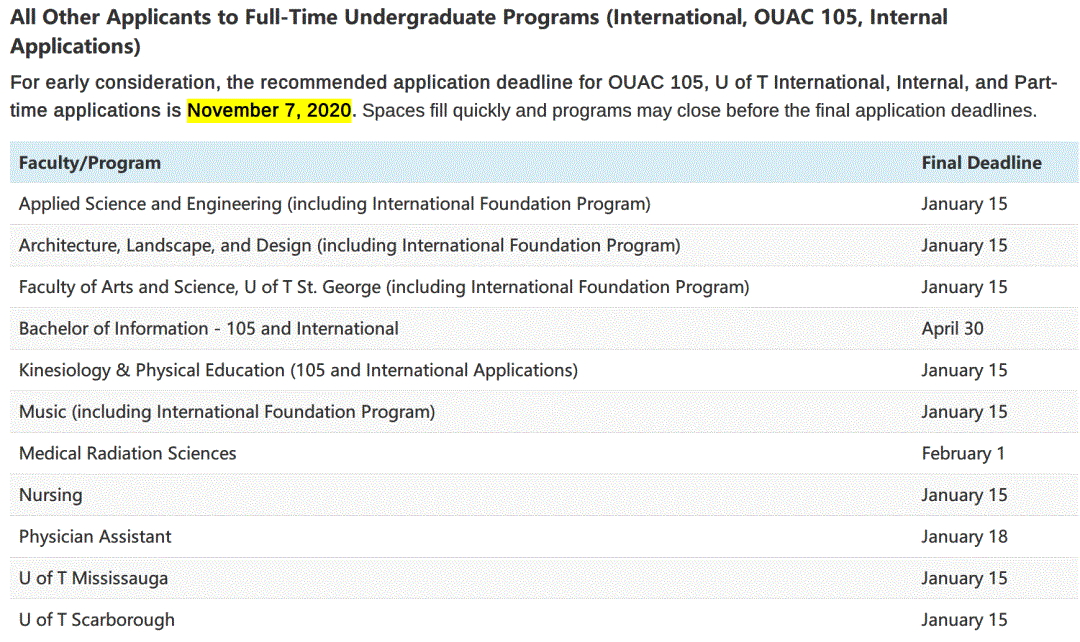This screenshot has width=1080, height=642.
Task: Click the Final Deadline column header
Action: click(982, 163)
